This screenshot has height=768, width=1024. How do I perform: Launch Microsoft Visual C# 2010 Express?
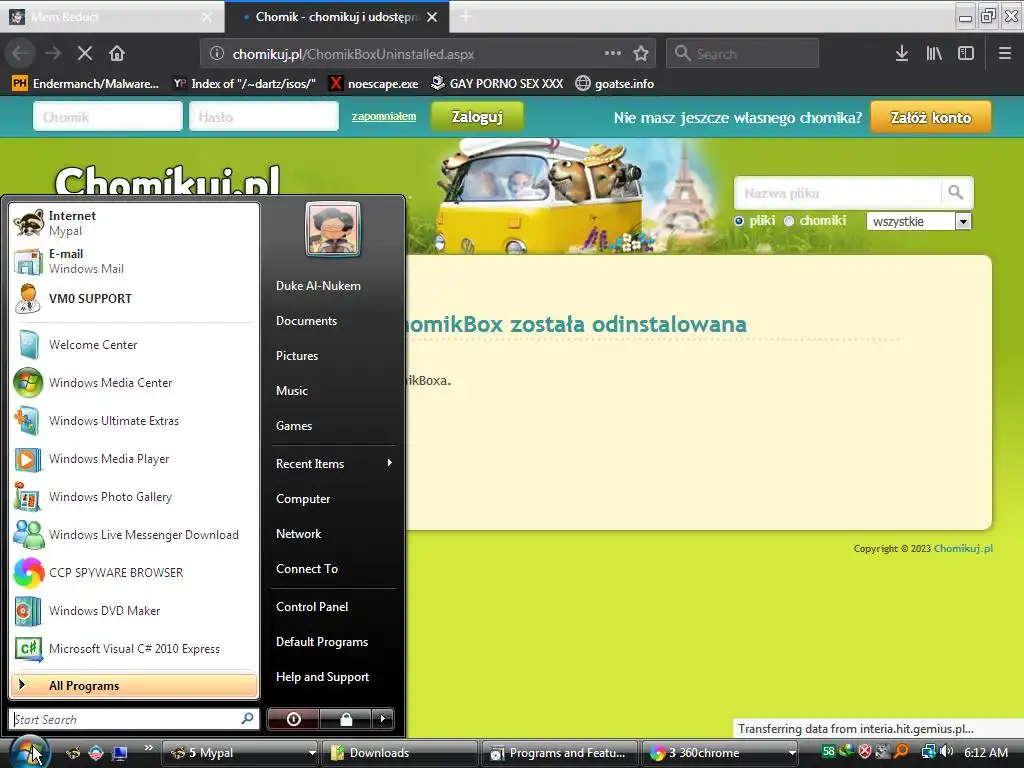(134, 648)
